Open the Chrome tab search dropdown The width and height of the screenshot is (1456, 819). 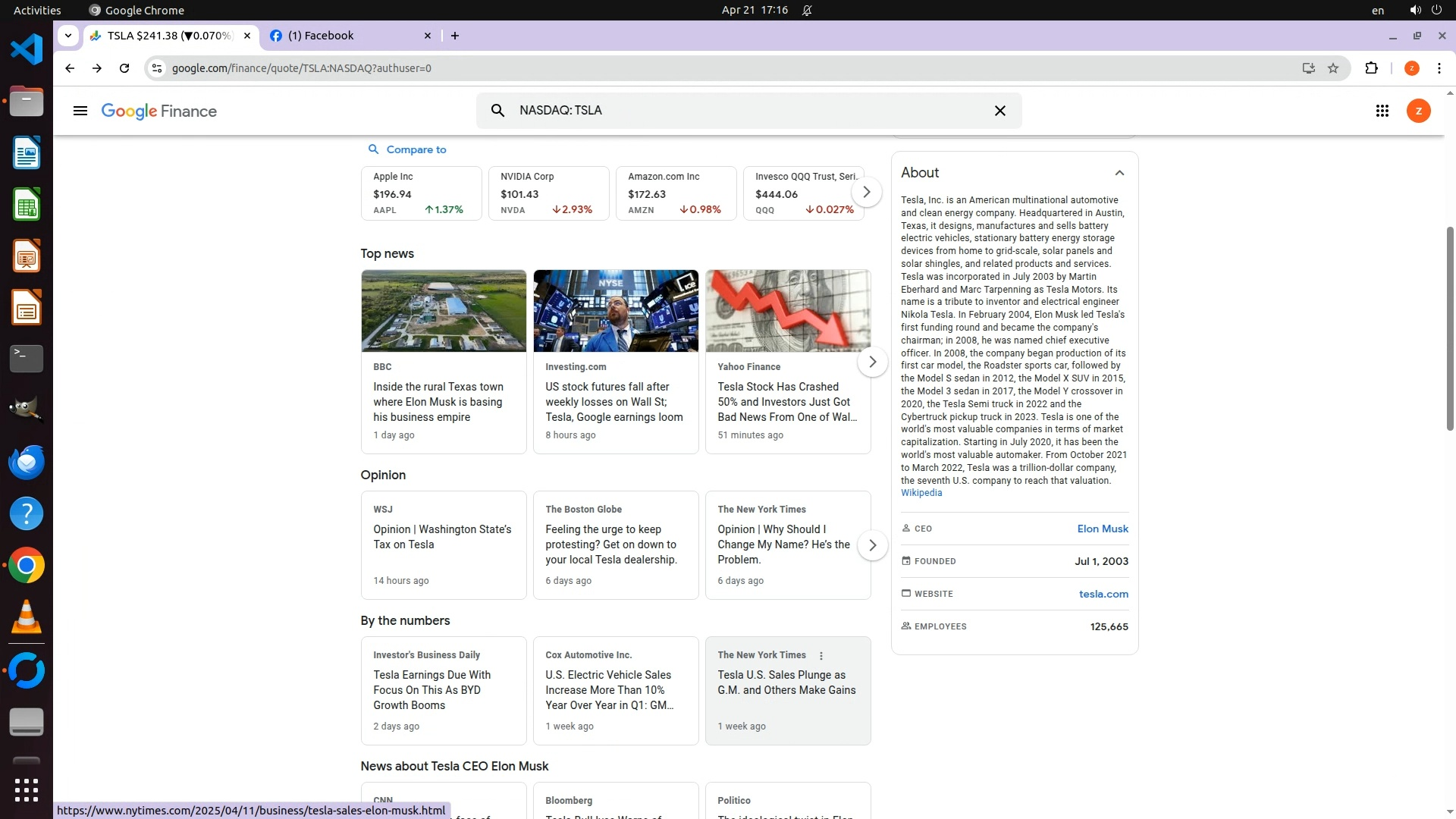(x=68, y=36)
